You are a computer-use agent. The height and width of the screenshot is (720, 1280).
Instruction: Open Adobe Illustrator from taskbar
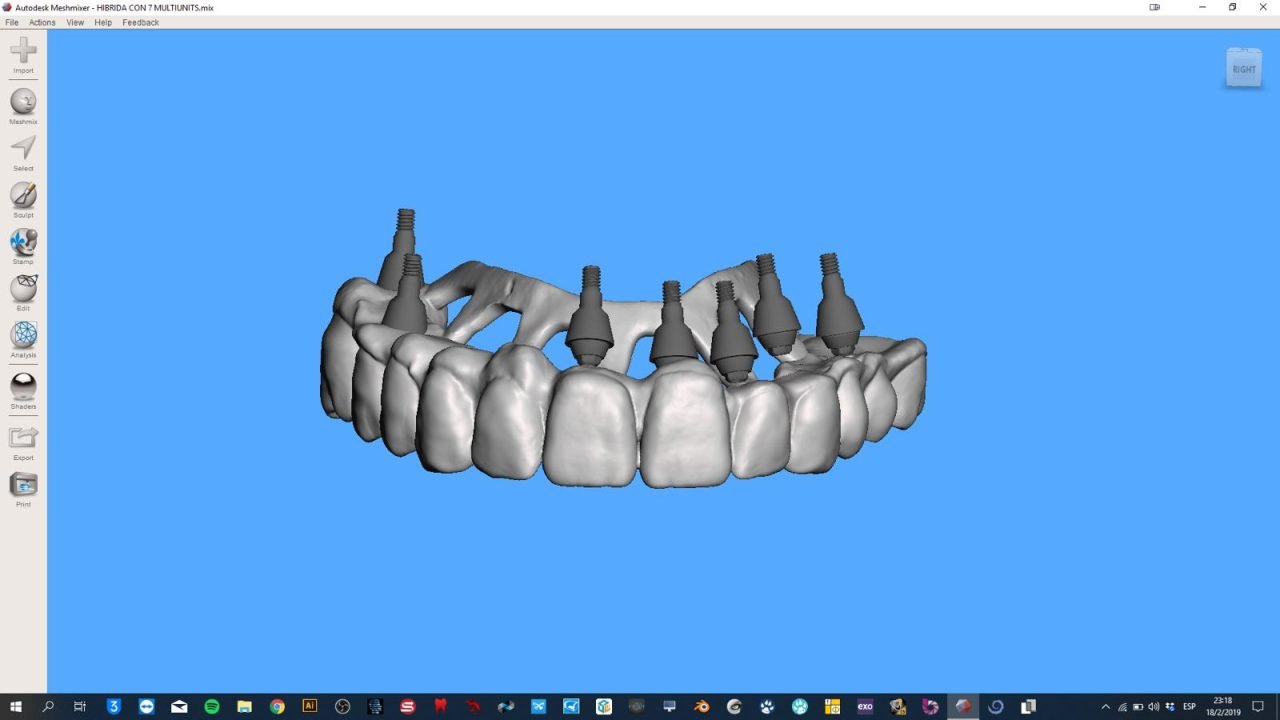click(x=309, y=706)
